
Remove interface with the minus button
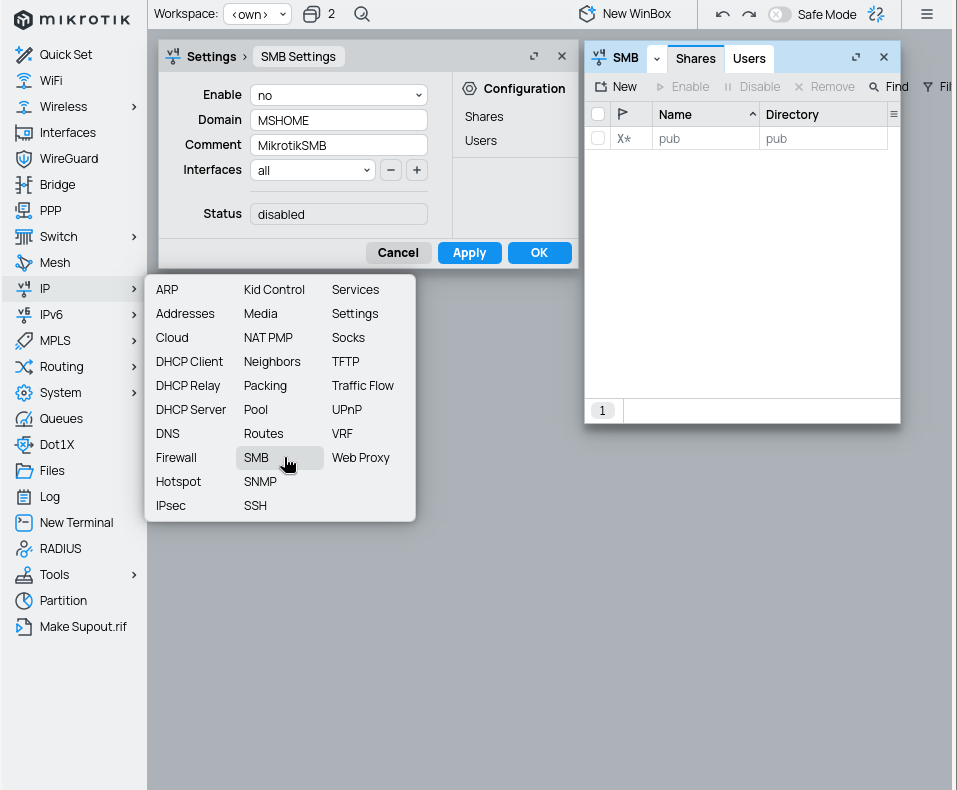point(391,170)
